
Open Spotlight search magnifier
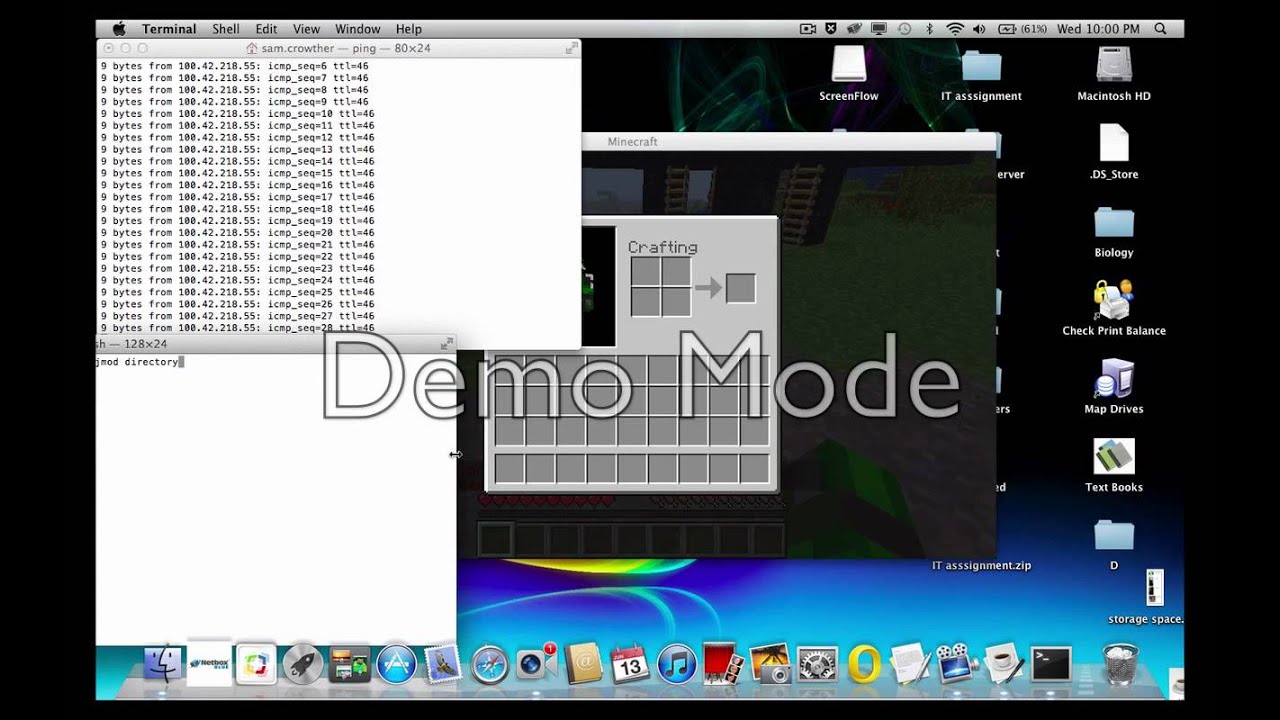click(1161, 29)
